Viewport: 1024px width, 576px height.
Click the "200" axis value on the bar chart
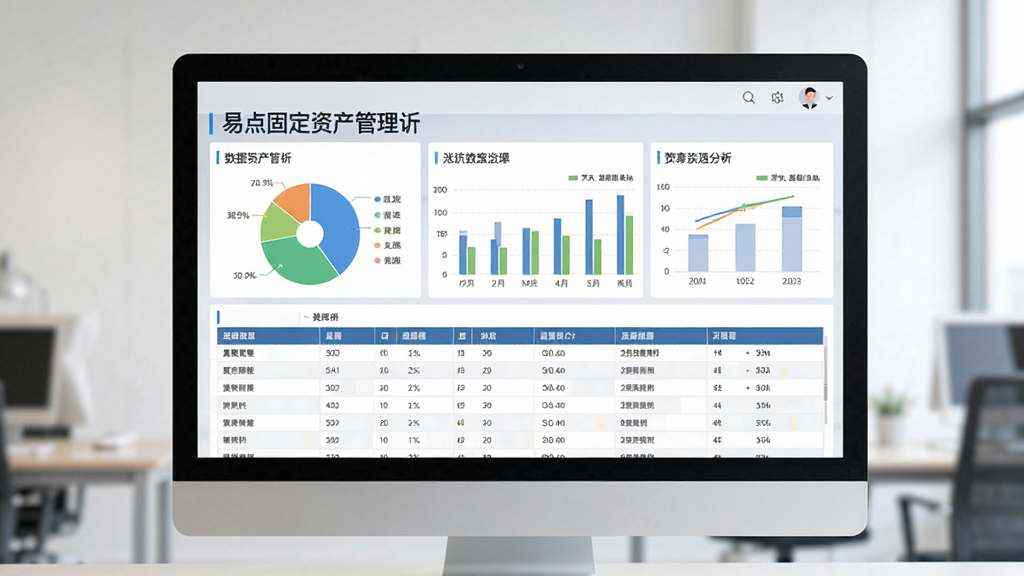point(440,190)
